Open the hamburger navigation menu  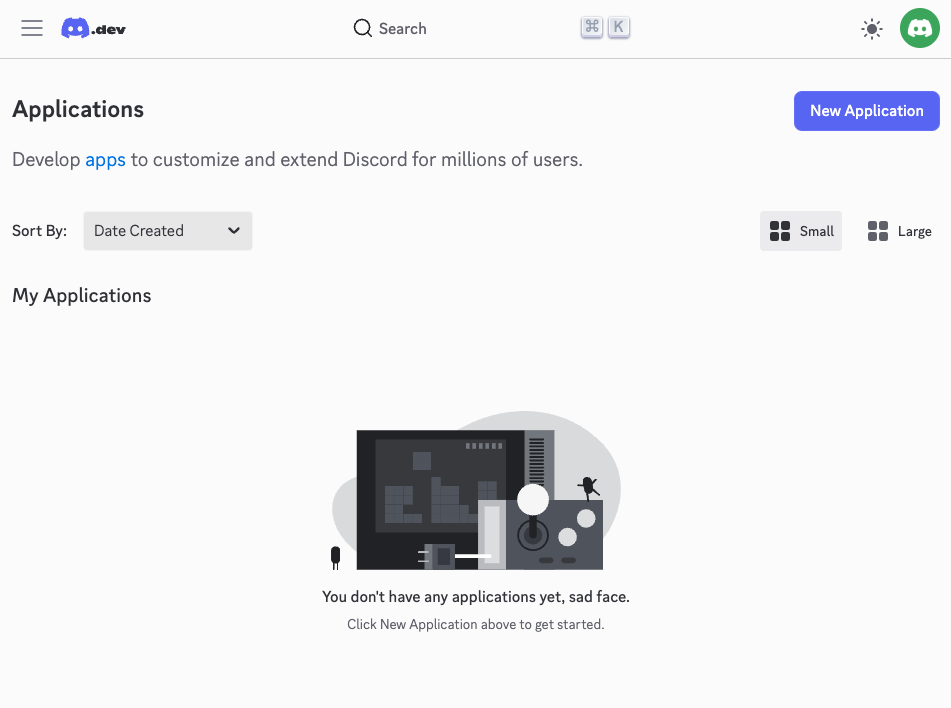point(32,28)
